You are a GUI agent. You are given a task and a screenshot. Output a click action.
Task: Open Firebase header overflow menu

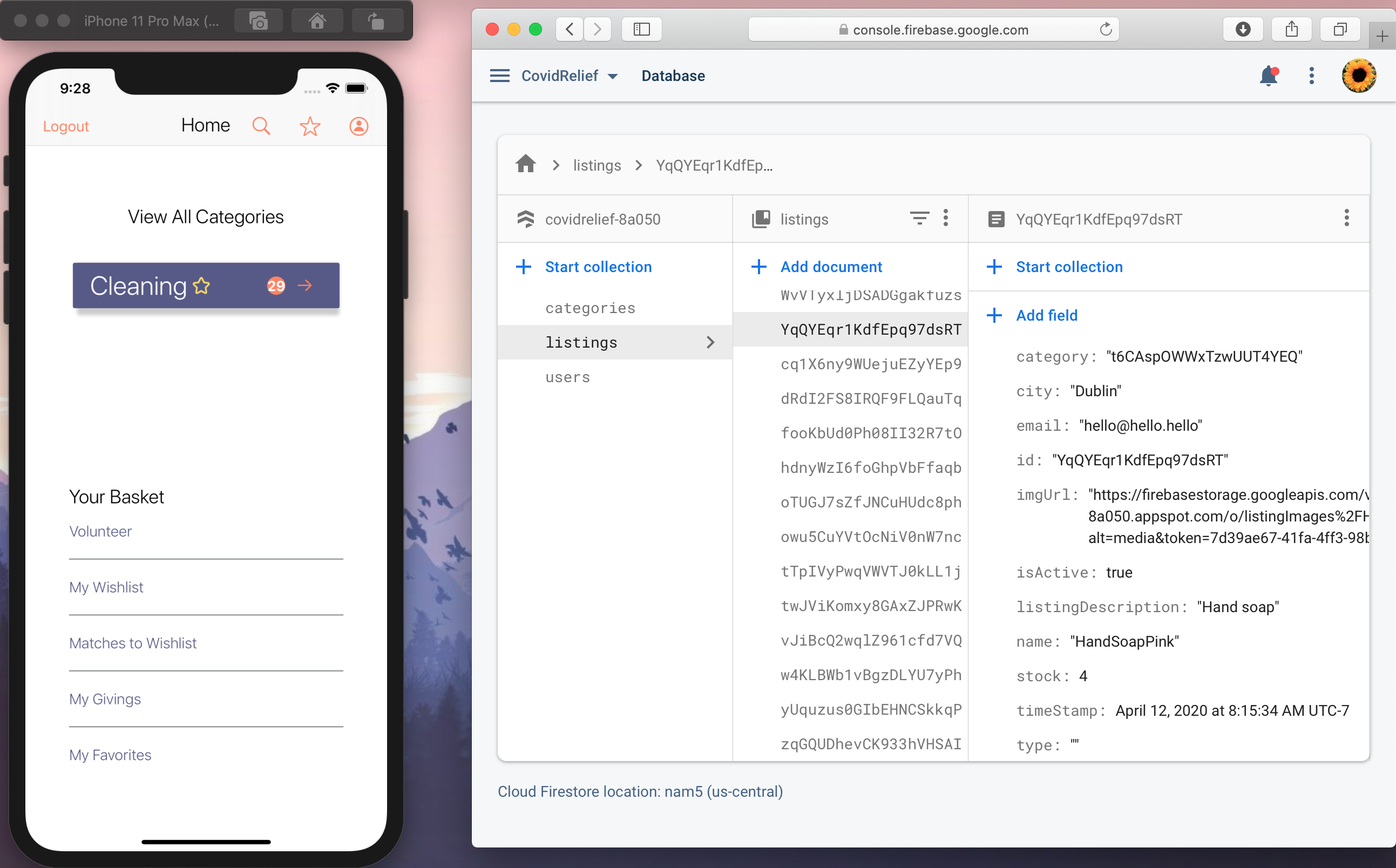click(1312, 76)
